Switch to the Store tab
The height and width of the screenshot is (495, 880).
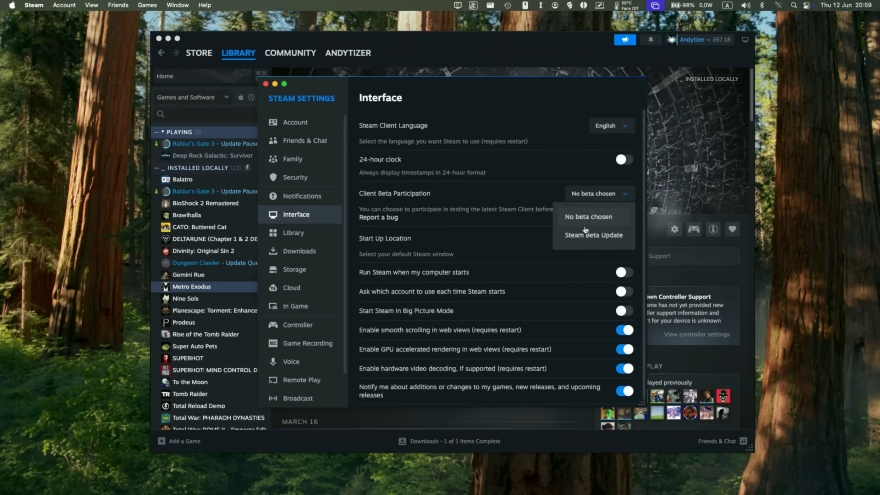point(199,53)
